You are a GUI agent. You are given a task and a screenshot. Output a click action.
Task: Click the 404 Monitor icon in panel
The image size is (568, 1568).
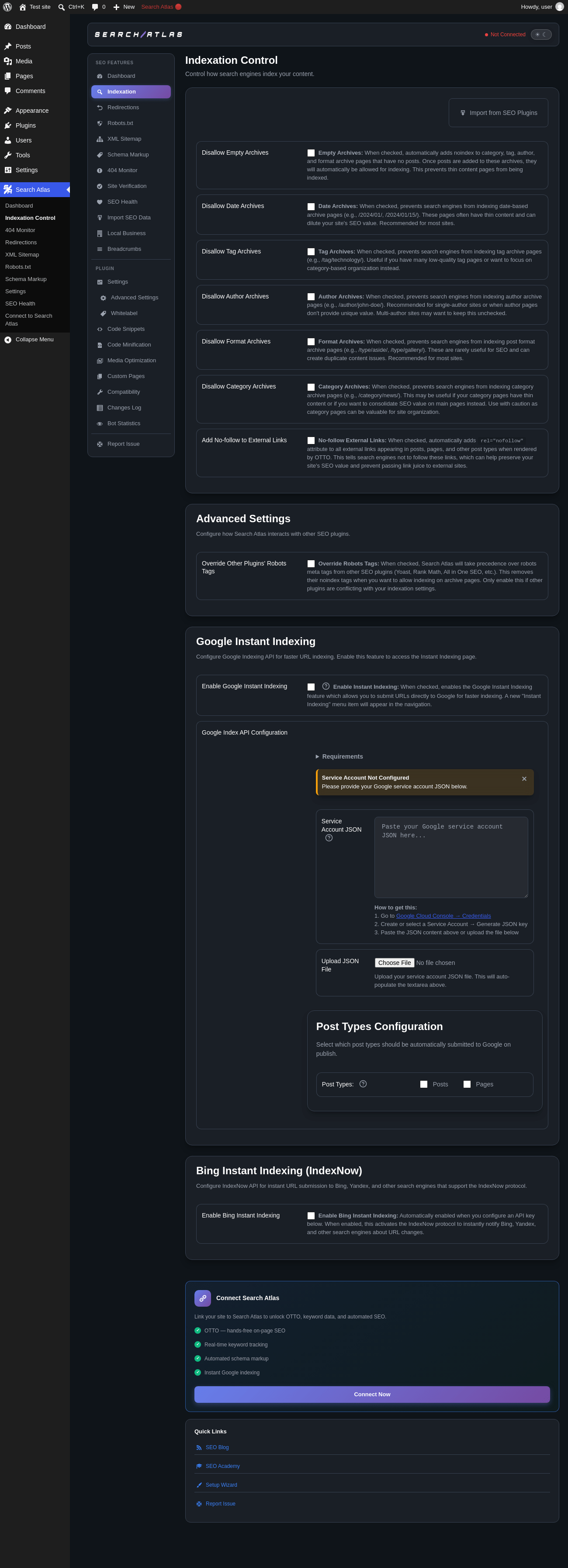point(100,171)
